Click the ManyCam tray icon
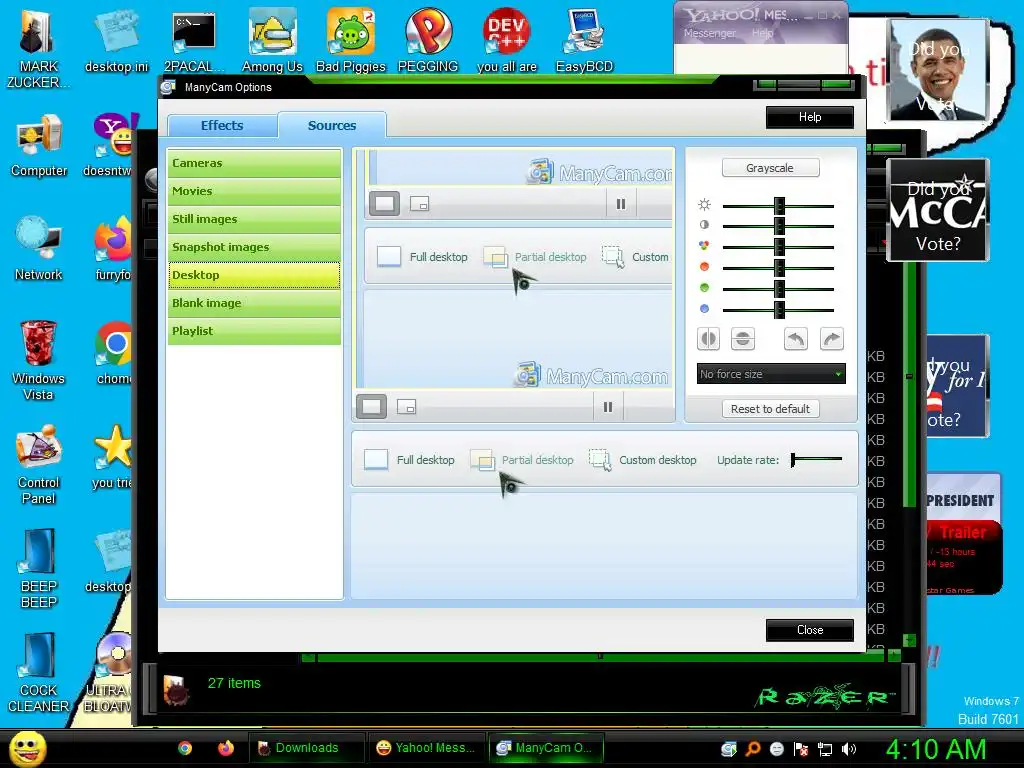Image resolution: width=1024 pixels, height=768 pixels. pos(729,749)
